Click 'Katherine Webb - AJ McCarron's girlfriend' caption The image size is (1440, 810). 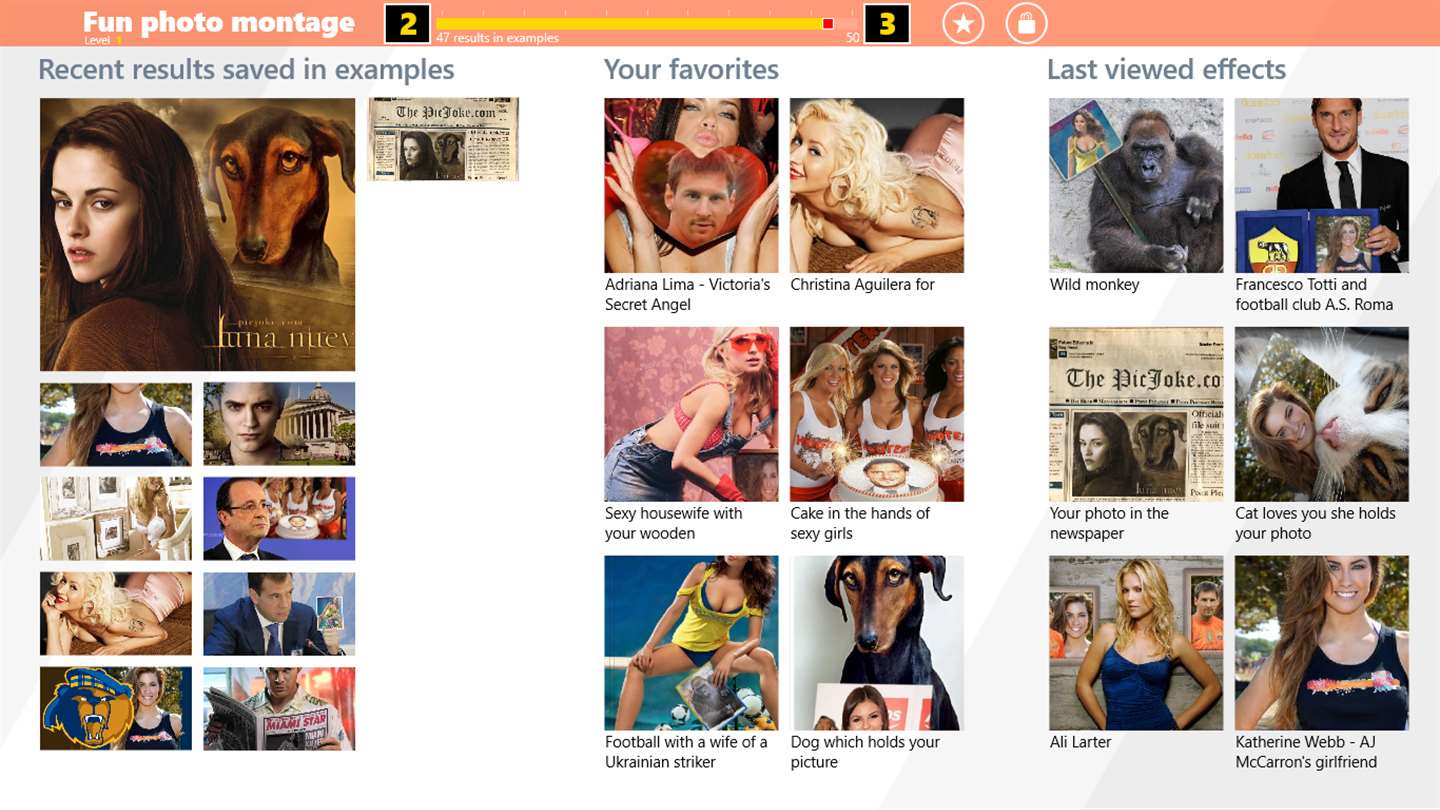point(1306,752)
